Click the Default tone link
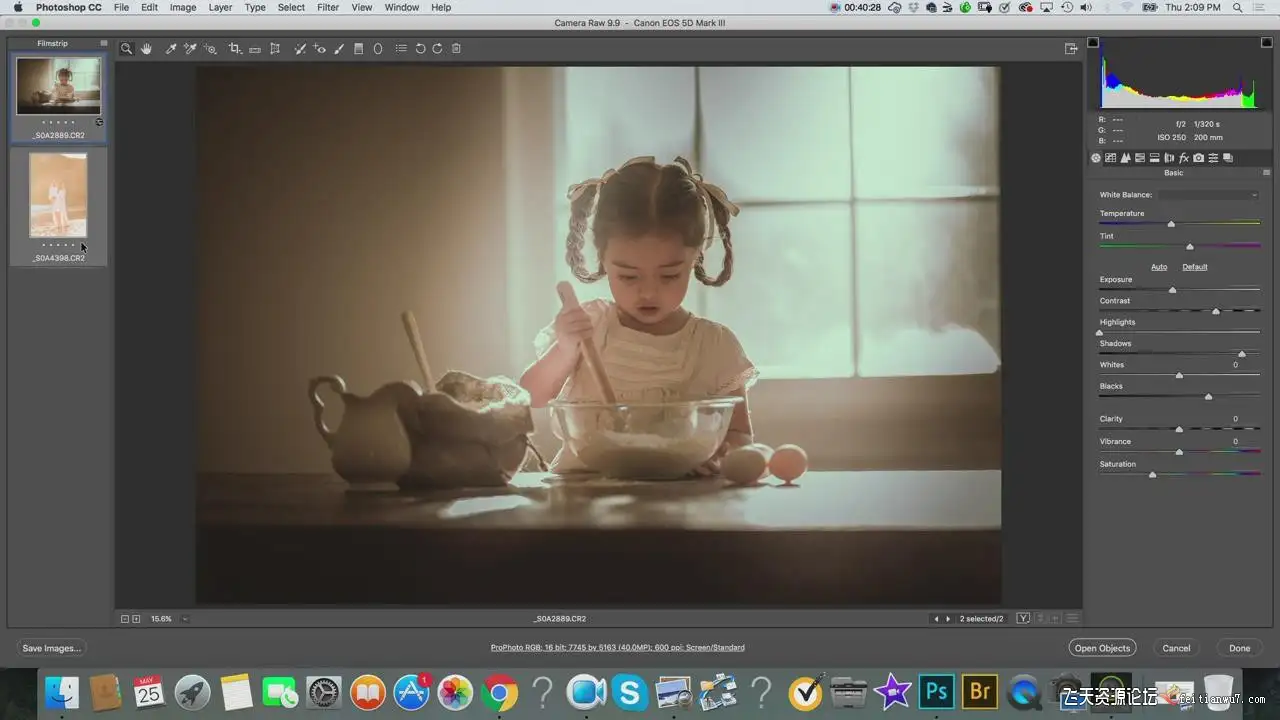This screenshot has height=720, width=1280. click(1195, 267)
